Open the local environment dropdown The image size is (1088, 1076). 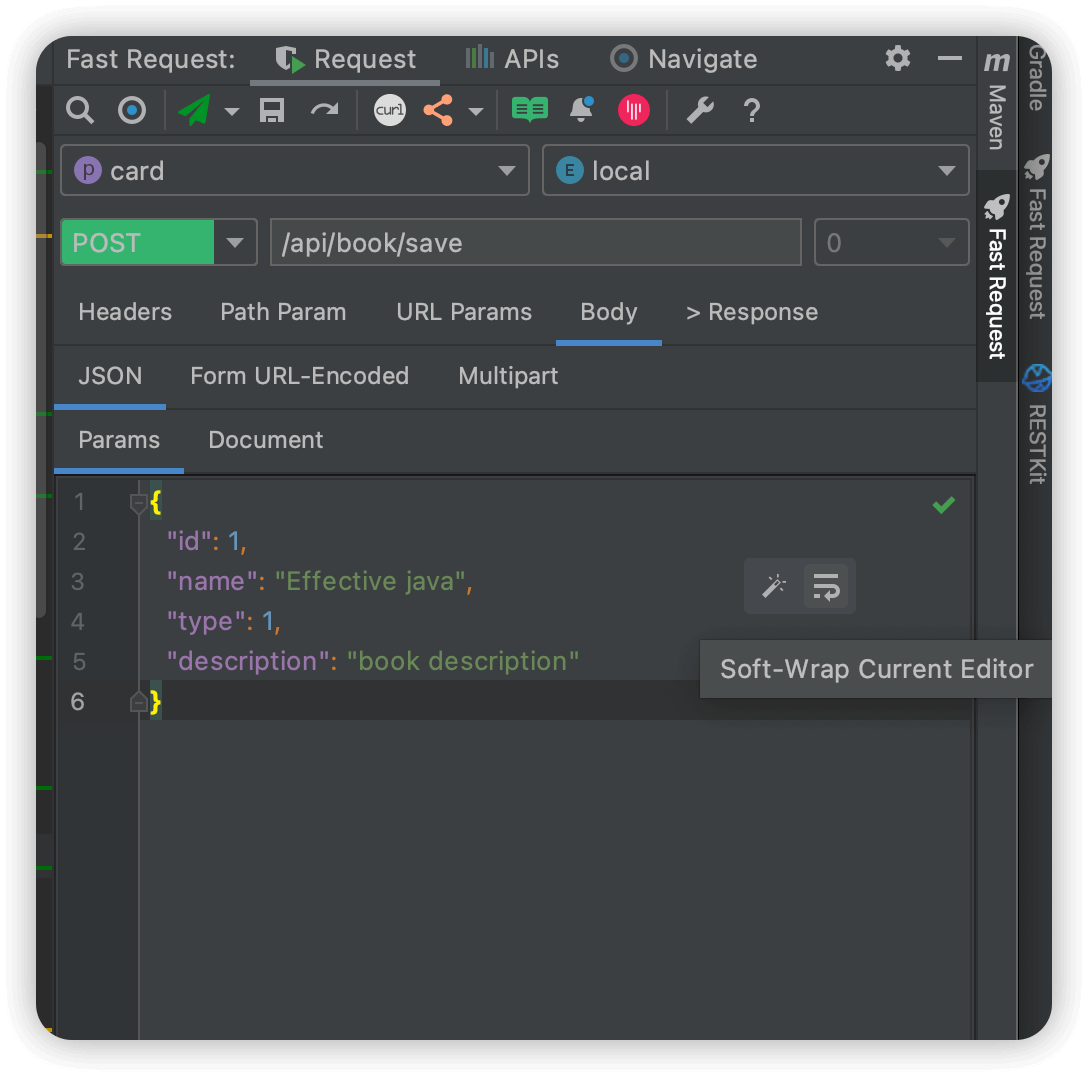pos(755,171)
